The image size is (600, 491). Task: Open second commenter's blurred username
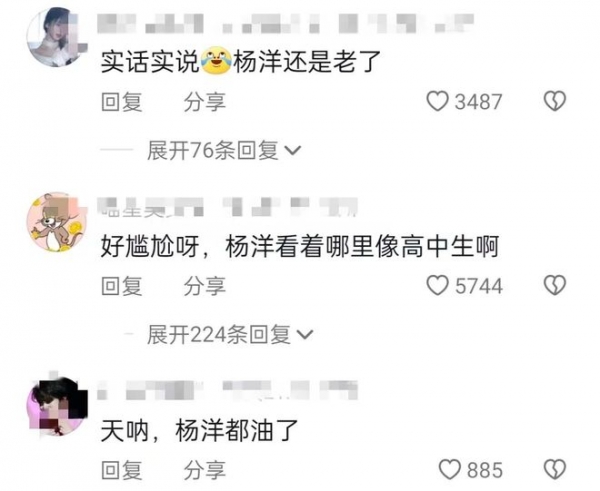(x=227, y=207)
